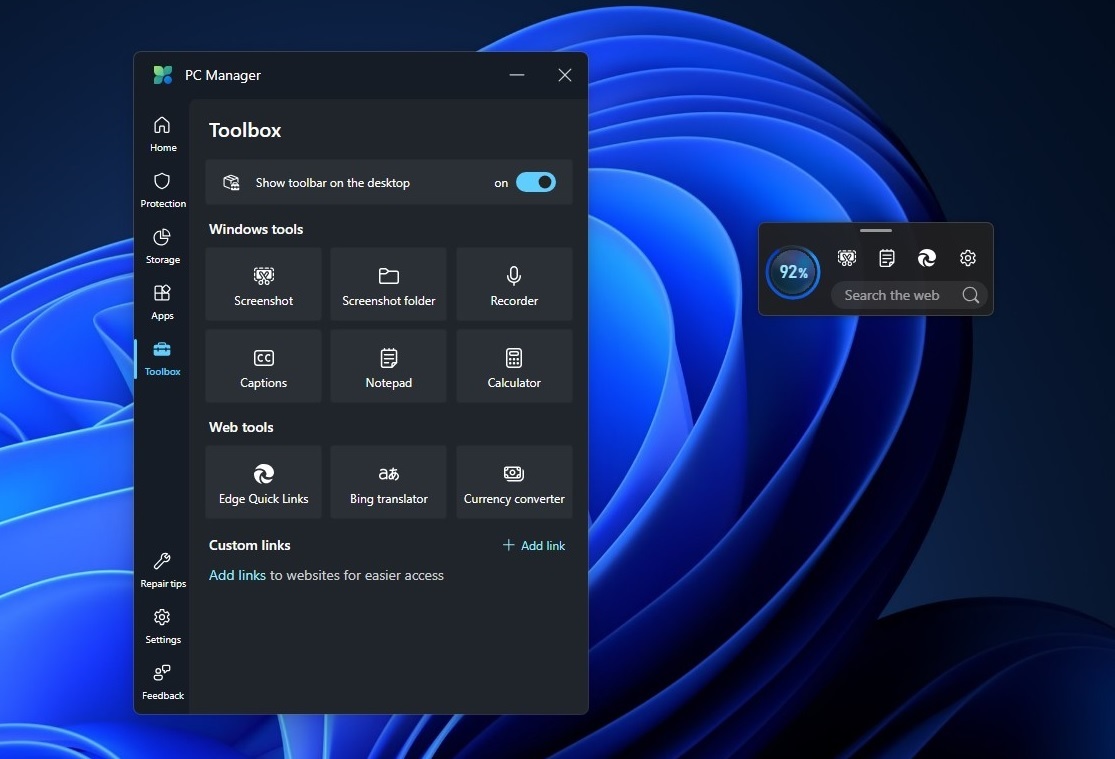This screenshot has width=1115, height=759.
Task: Click the screenshot icon on desktop toolbar
Action: [846, 258]
